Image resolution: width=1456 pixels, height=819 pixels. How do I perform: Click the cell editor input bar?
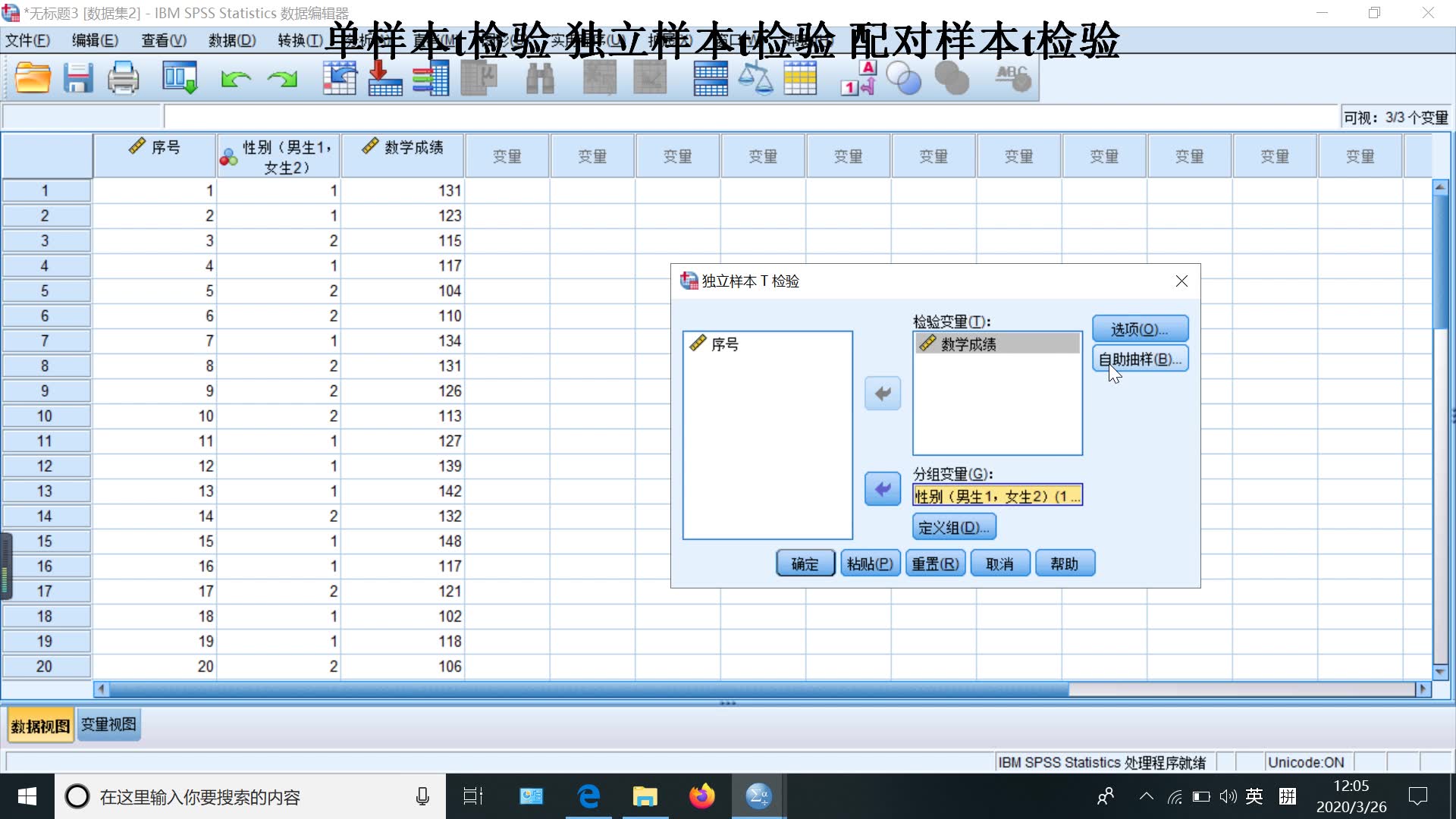coord(751,117)
